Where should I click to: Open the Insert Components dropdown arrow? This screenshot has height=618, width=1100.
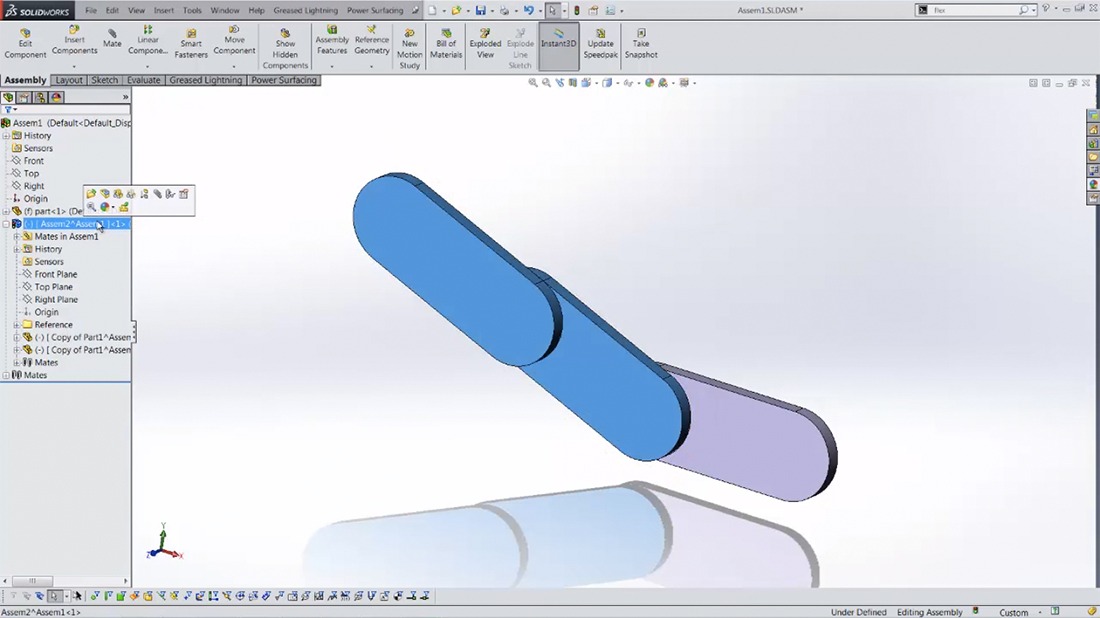[74, 66]
